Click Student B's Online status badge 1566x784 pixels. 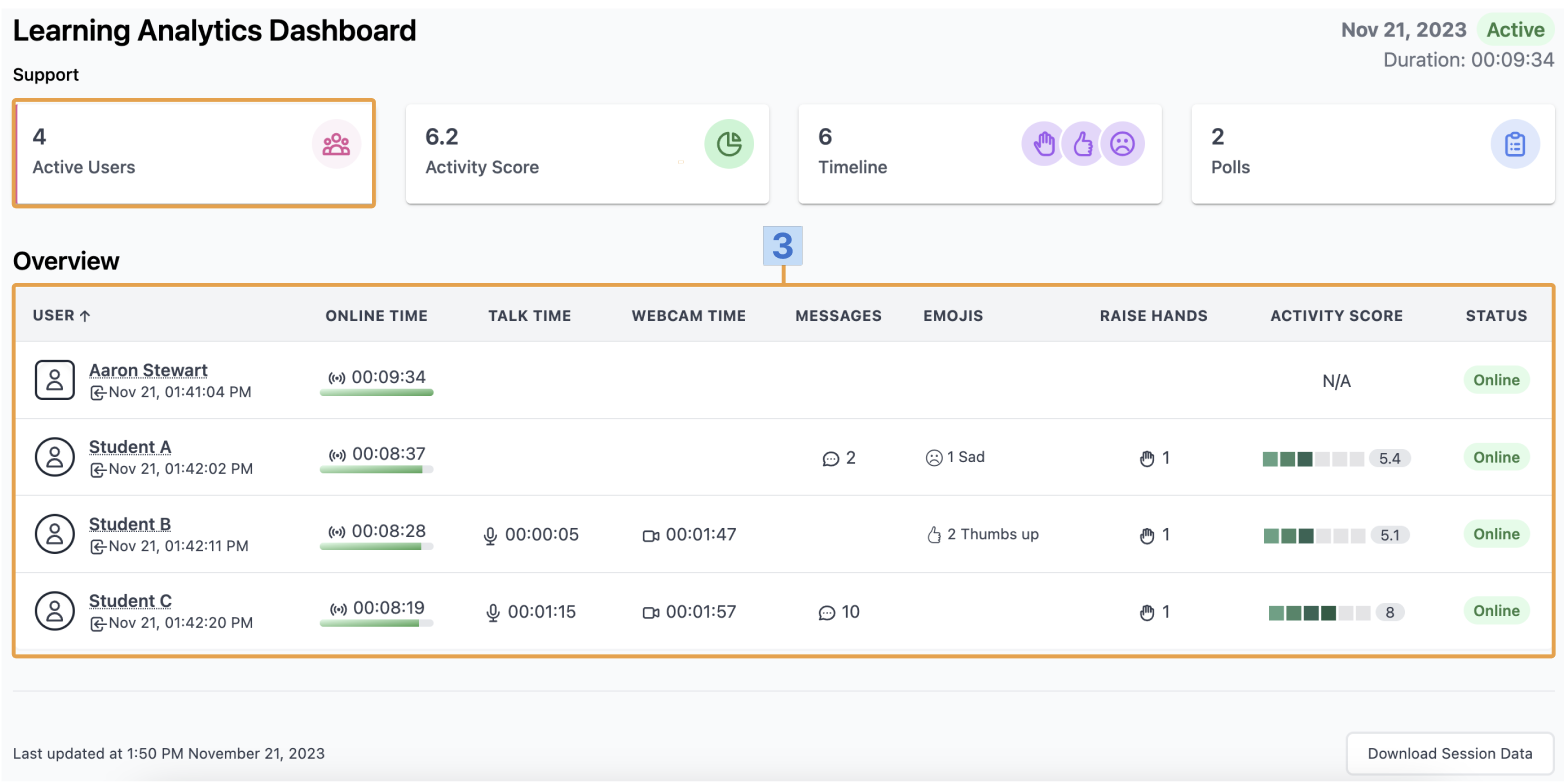click(x=1496, y=534)
